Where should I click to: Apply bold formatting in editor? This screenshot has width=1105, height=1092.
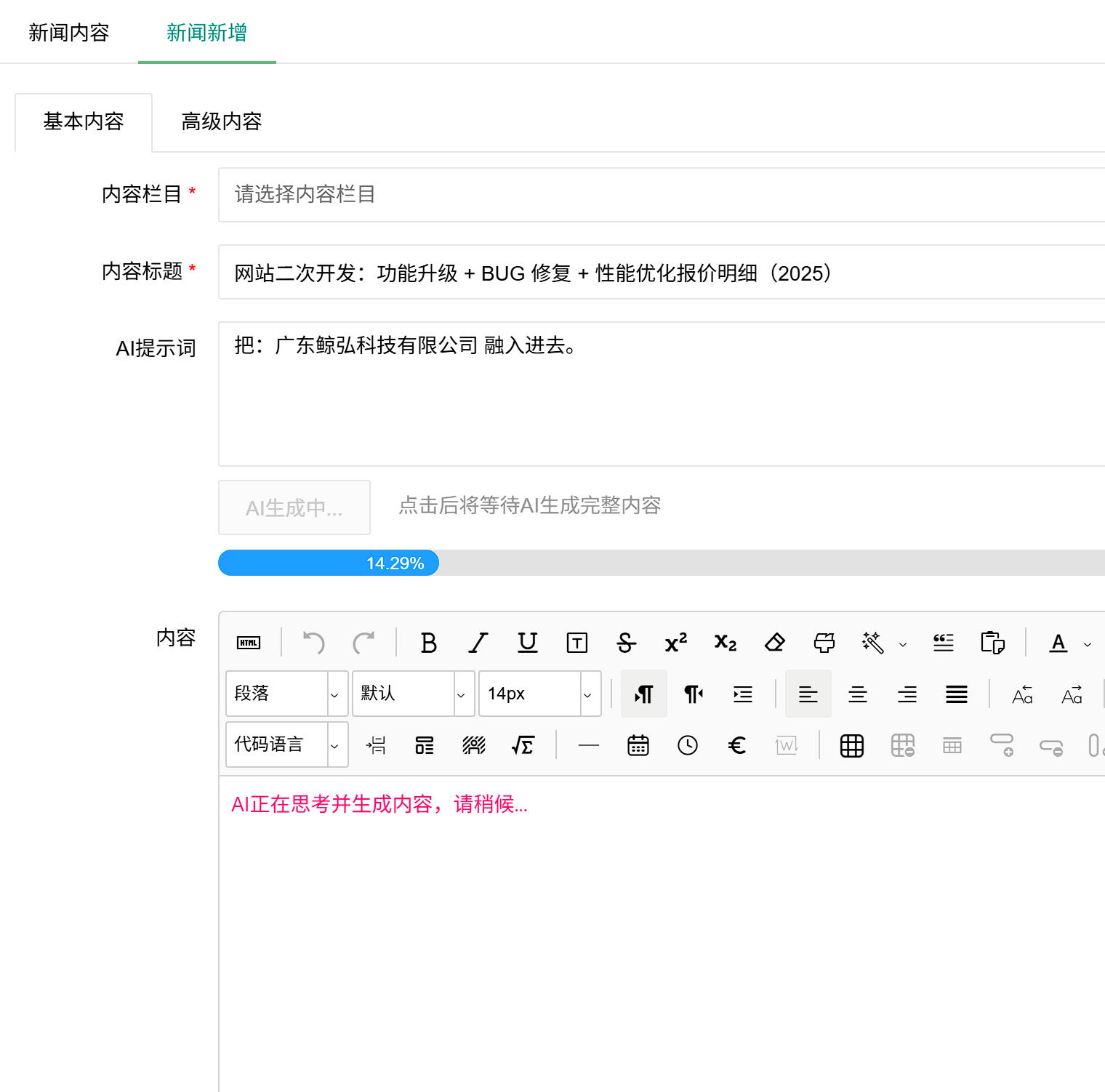[428, 643]
